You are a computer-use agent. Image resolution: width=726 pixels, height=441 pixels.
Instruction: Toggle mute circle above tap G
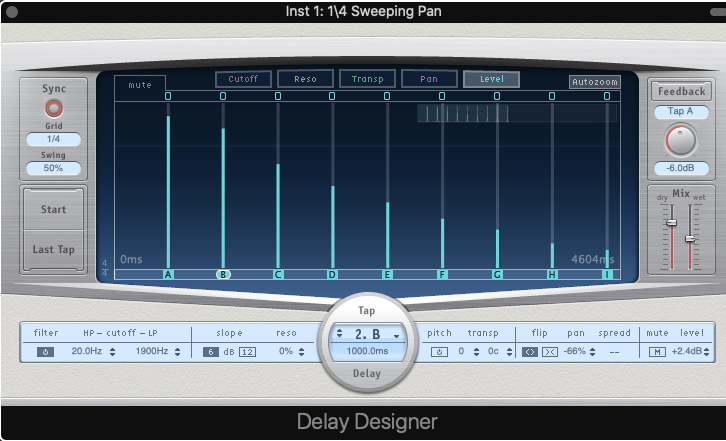tap(497, 96)
